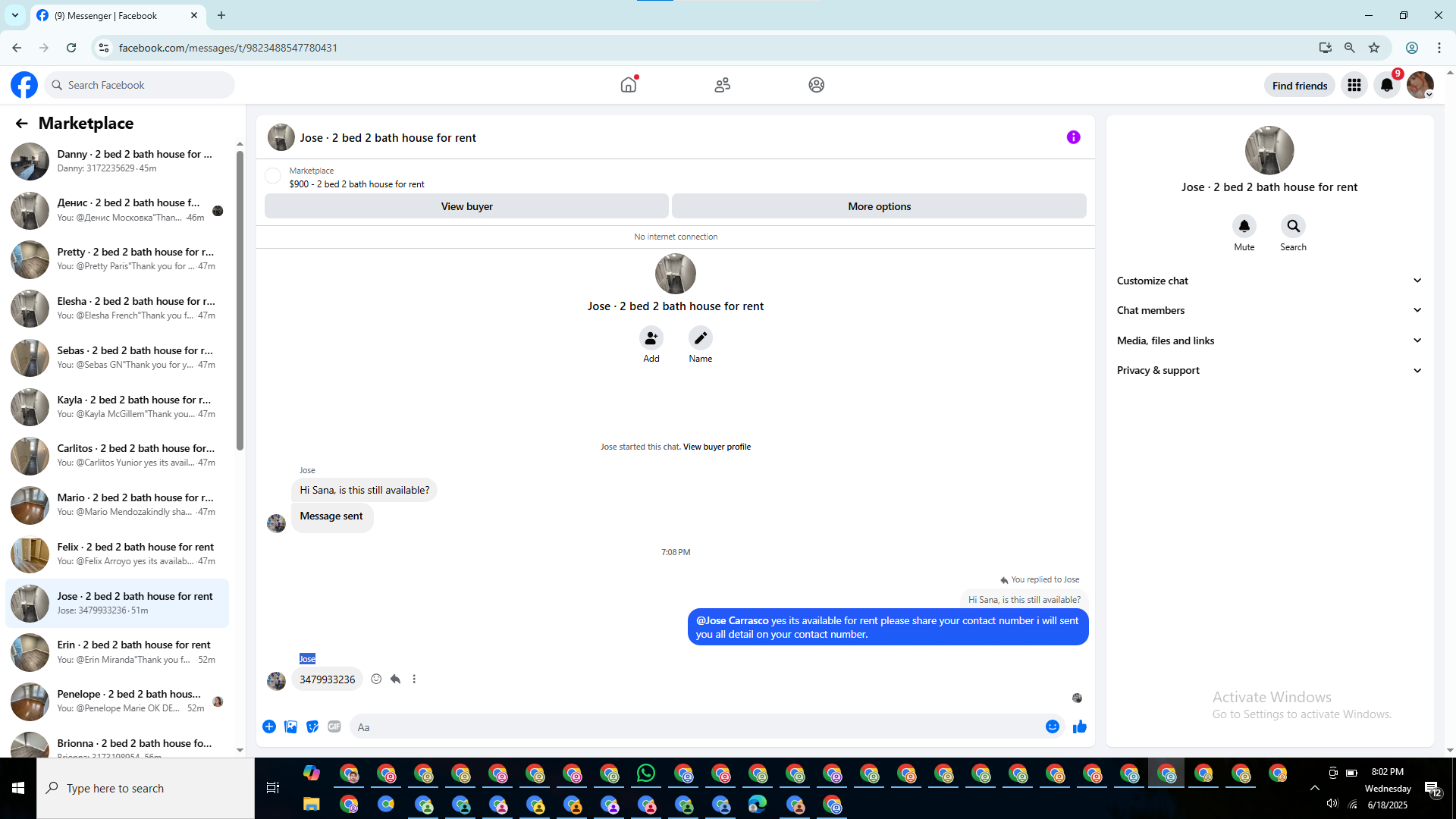This screenshot has width=1456, height=819.
Task: Click the Find friends button
Action: tap(1300, 86)
